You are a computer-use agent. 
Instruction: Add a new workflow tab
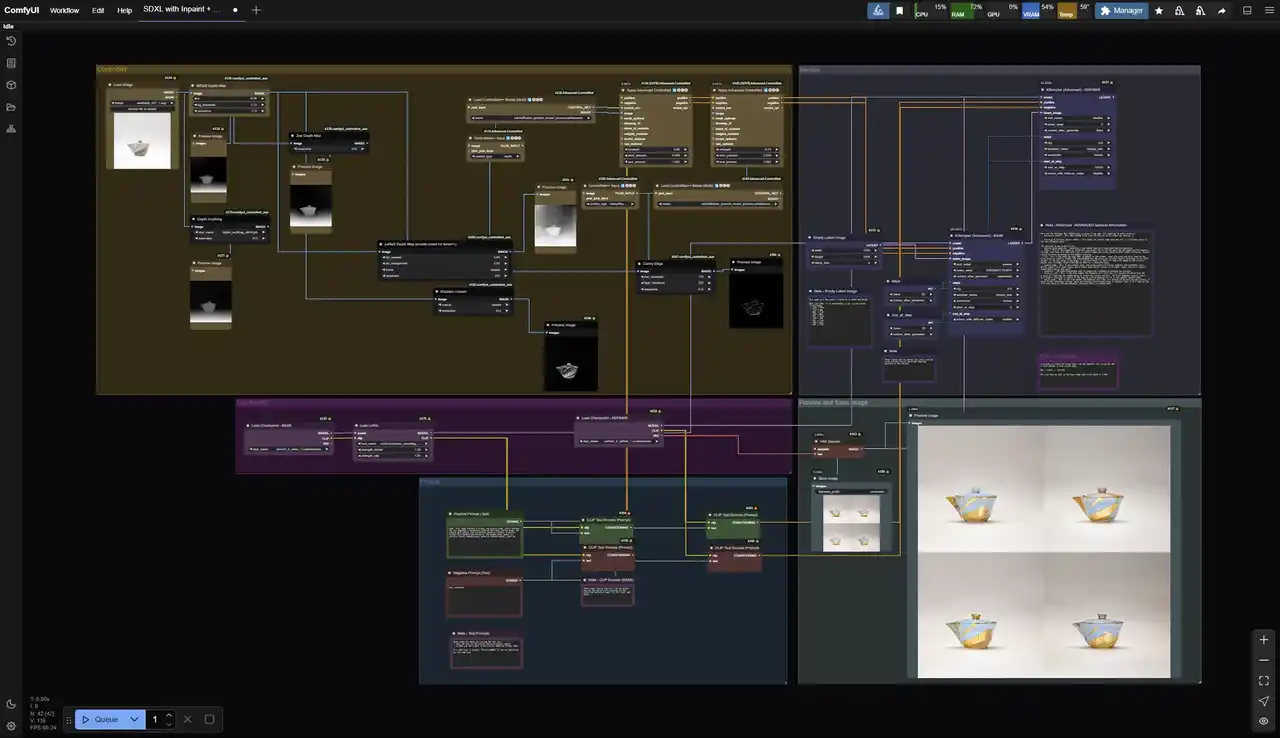[256, 10]
